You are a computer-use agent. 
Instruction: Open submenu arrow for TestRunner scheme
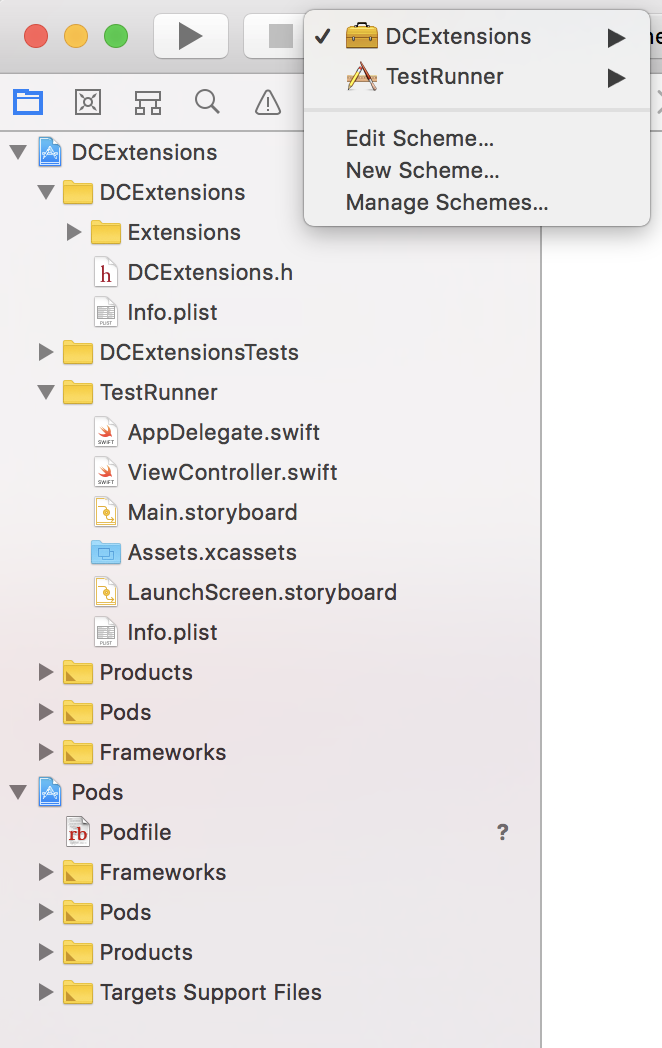tap(616, 78)
